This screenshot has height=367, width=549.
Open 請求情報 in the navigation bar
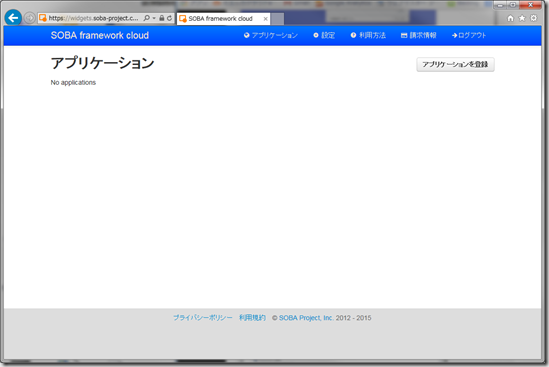tap(419, 35)
